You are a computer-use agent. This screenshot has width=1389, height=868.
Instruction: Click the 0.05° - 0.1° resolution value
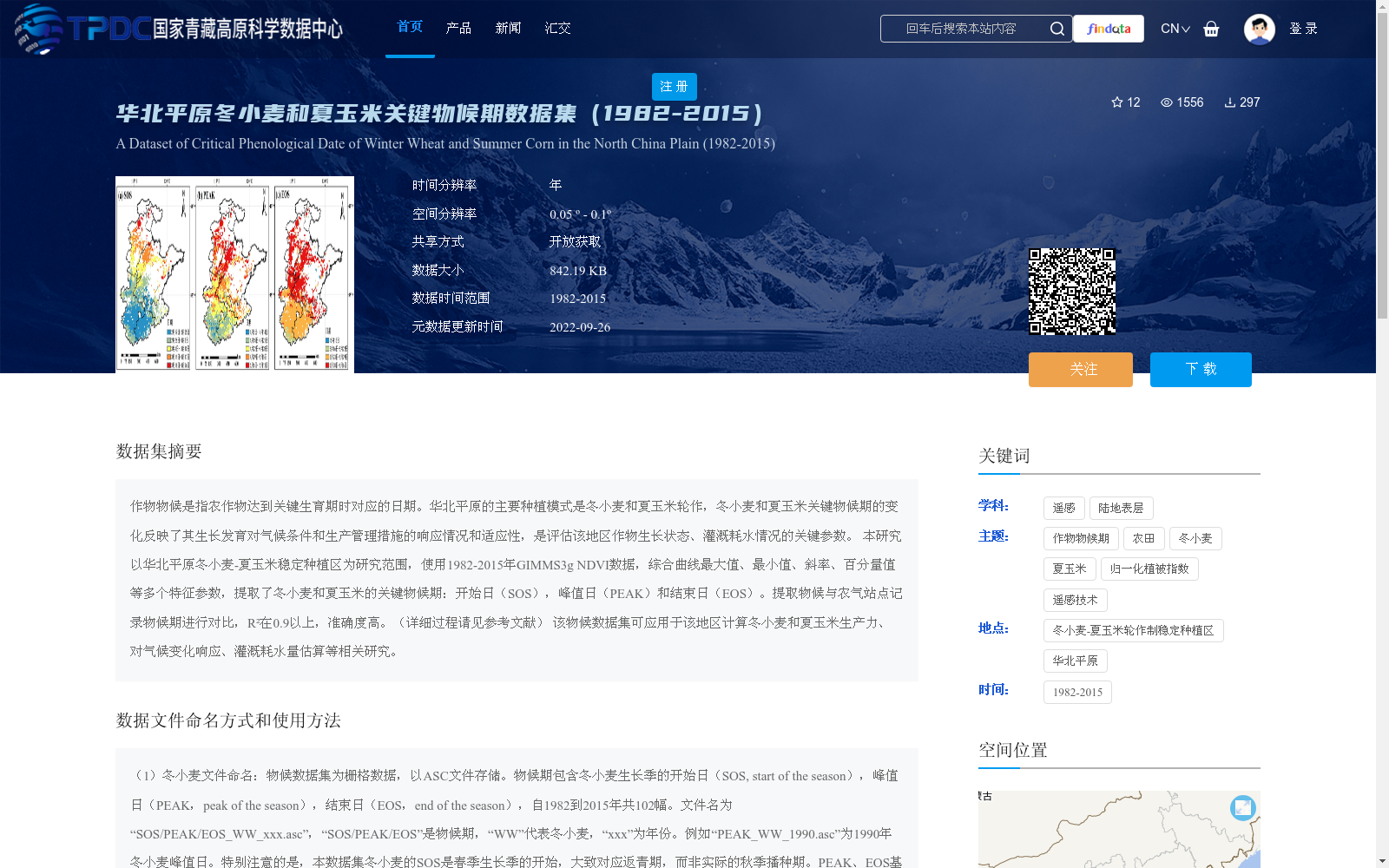pyautogui.click(x=581, y=214)
